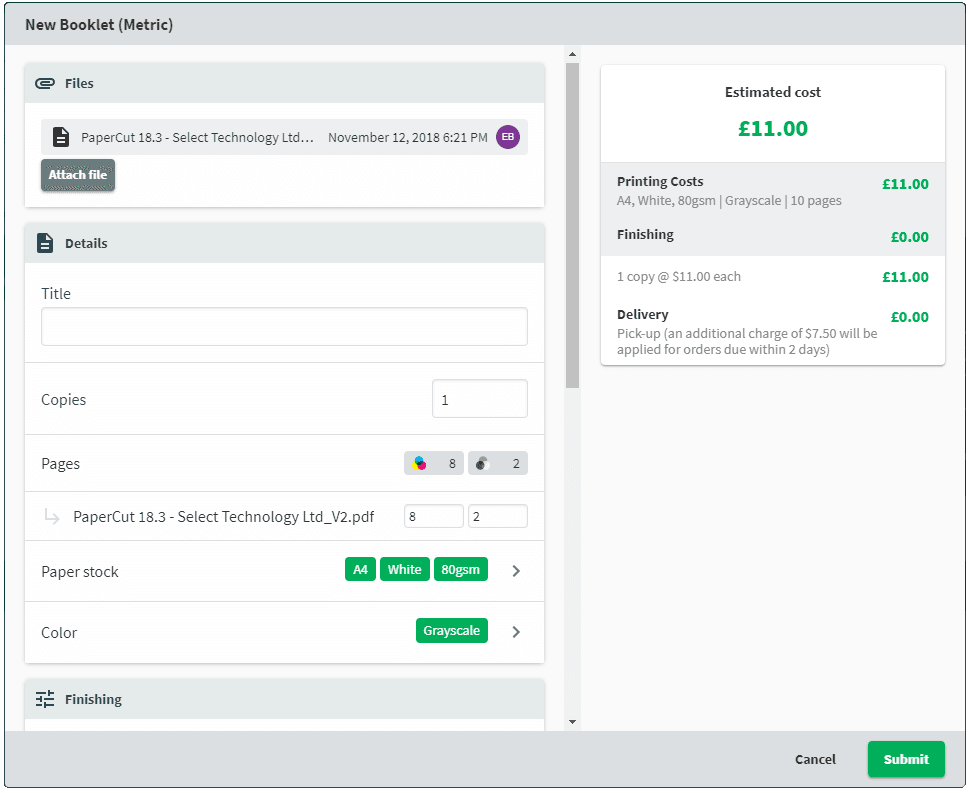Click the New Booklet (Metric) dialog title
Viewport: 969px width, 793px height.
[99, 25]
